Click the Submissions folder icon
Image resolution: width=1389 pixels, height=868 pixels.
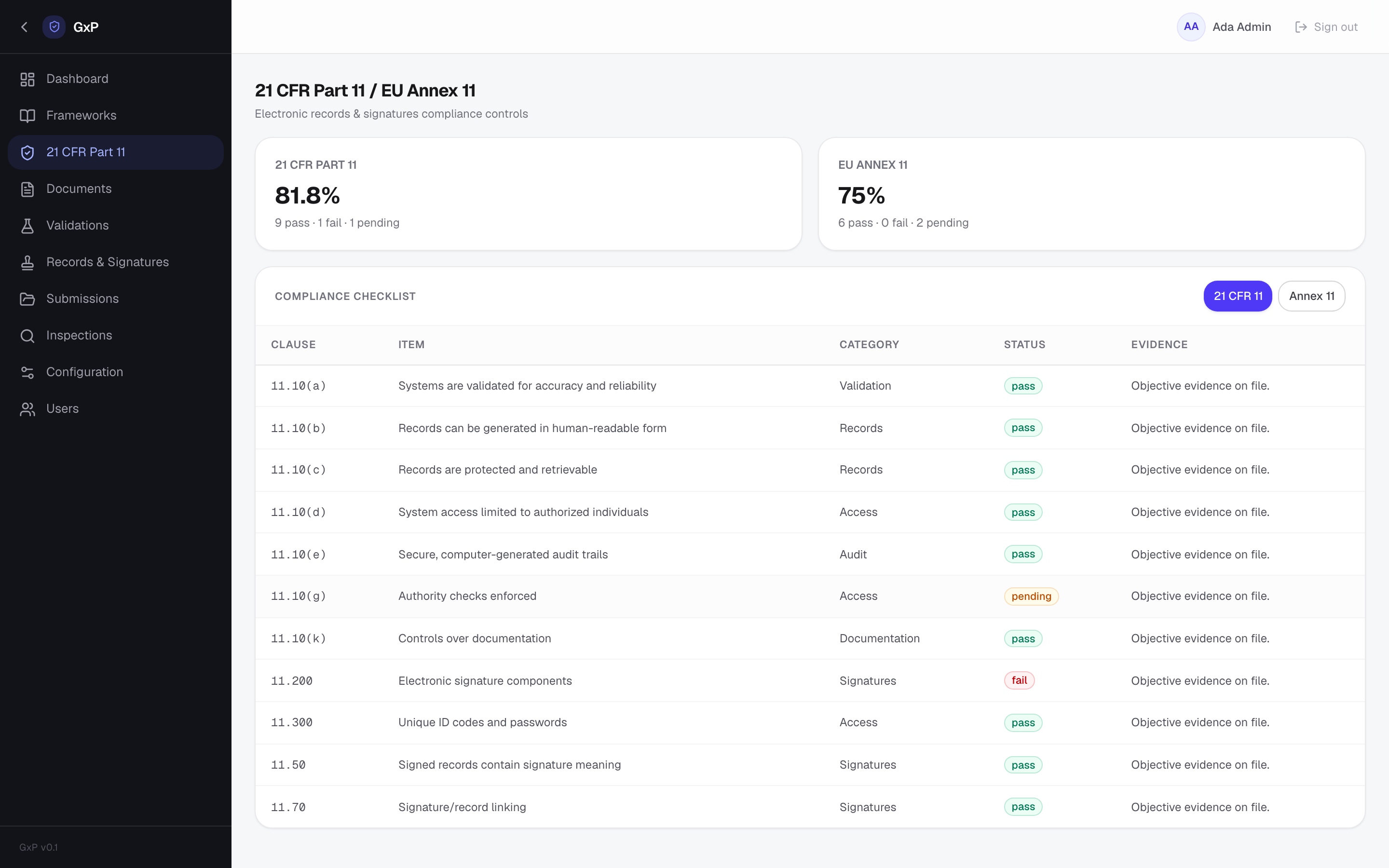tap(27, 299)
